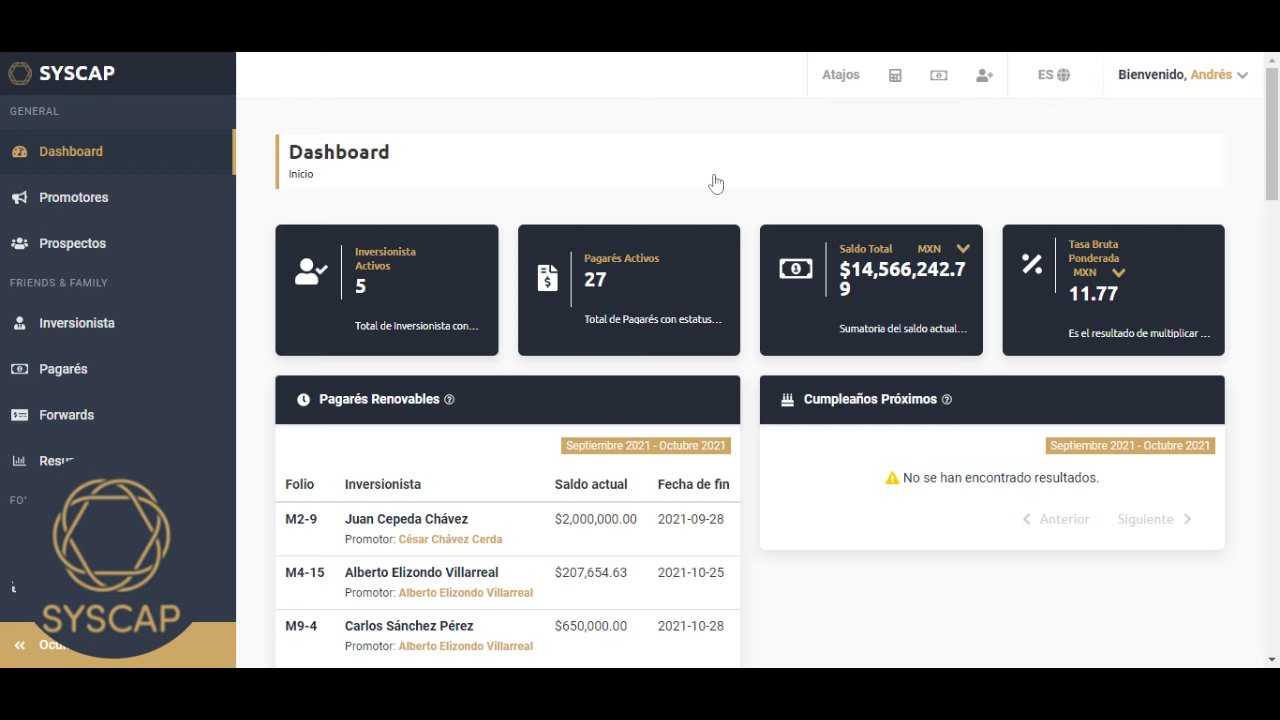The width and height of the screenshot is (1280, 720).
Task: Open César Chávez Cerda promoter link
Action: click(450, 539)
